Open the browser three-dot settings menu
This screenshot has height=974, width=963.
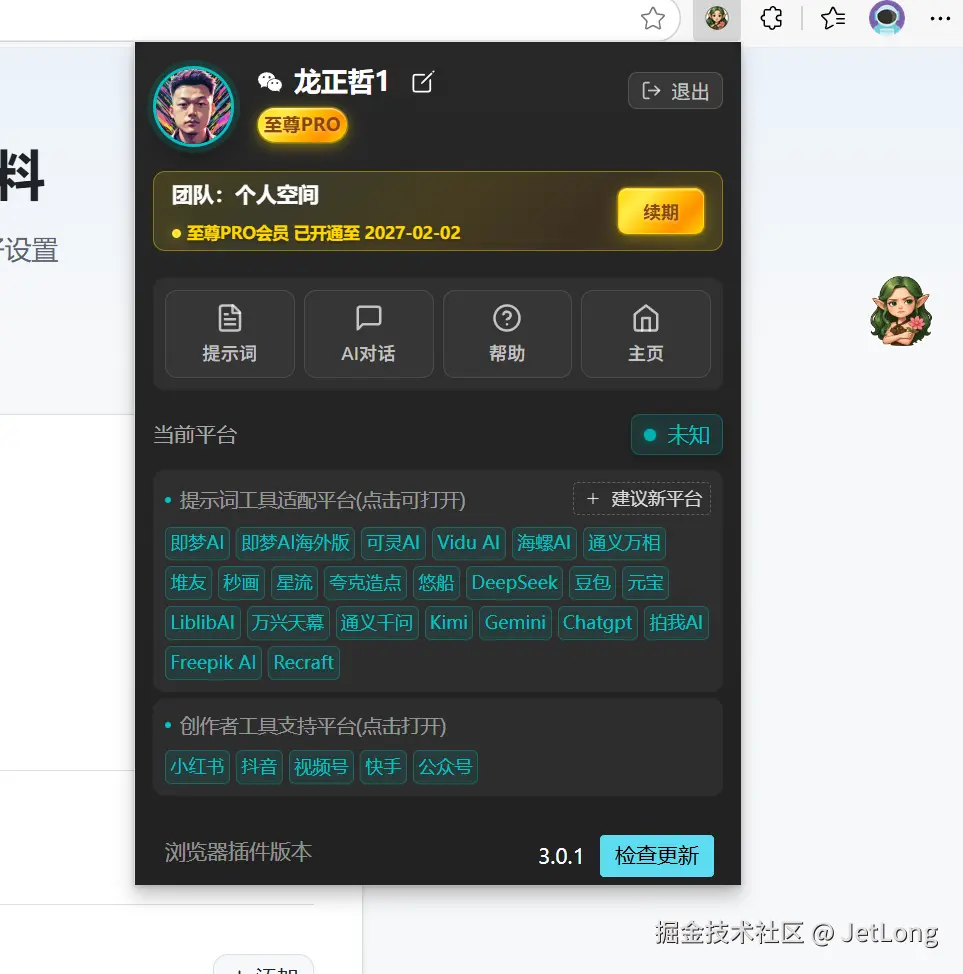pyautogui.click(x=940, y=19)
